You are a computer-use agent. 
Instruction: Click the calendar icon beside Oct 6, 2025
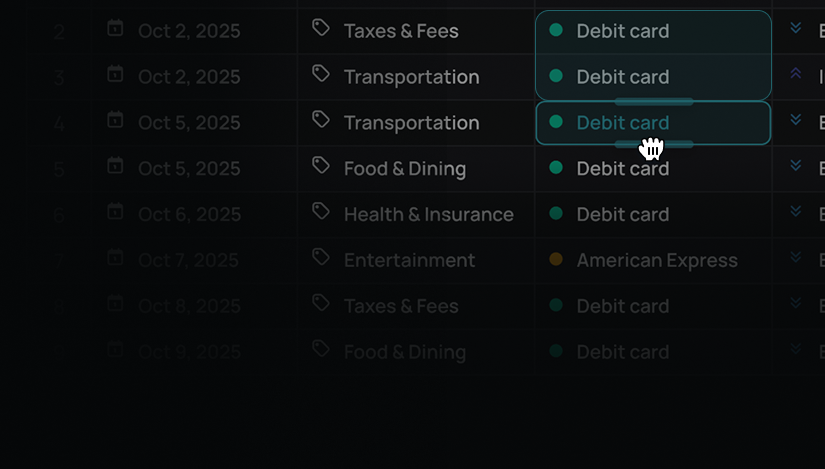point(115,212)
